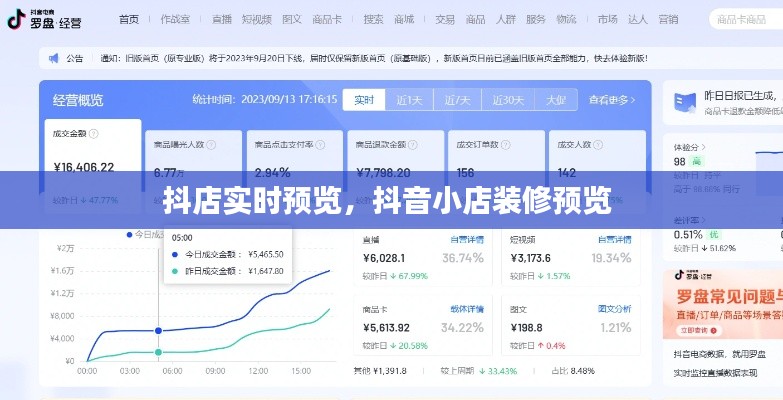Click the blue data point on the chart line
This screenshot has width=783, height=400.
(159, 330)
